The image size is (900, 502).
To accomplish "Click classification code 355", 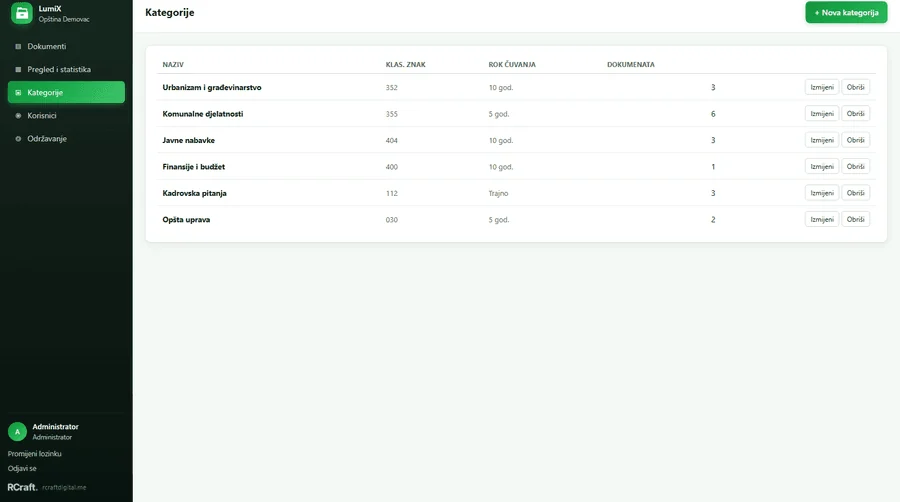I will (391, 114).
